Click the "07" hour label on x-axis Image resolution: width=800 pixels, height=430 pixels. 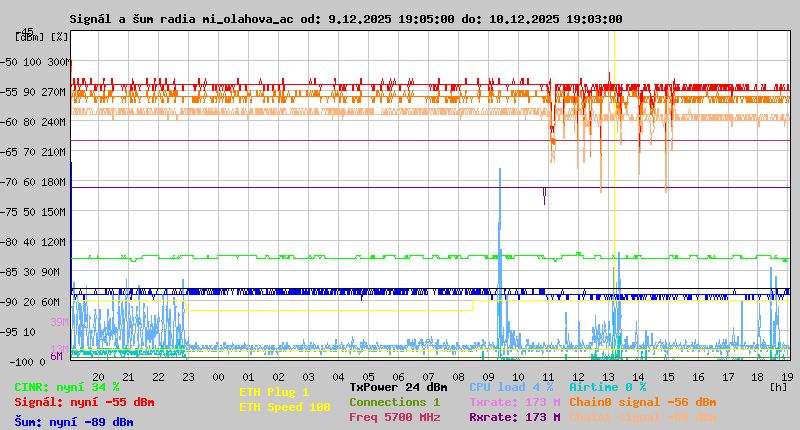point(429,377)
